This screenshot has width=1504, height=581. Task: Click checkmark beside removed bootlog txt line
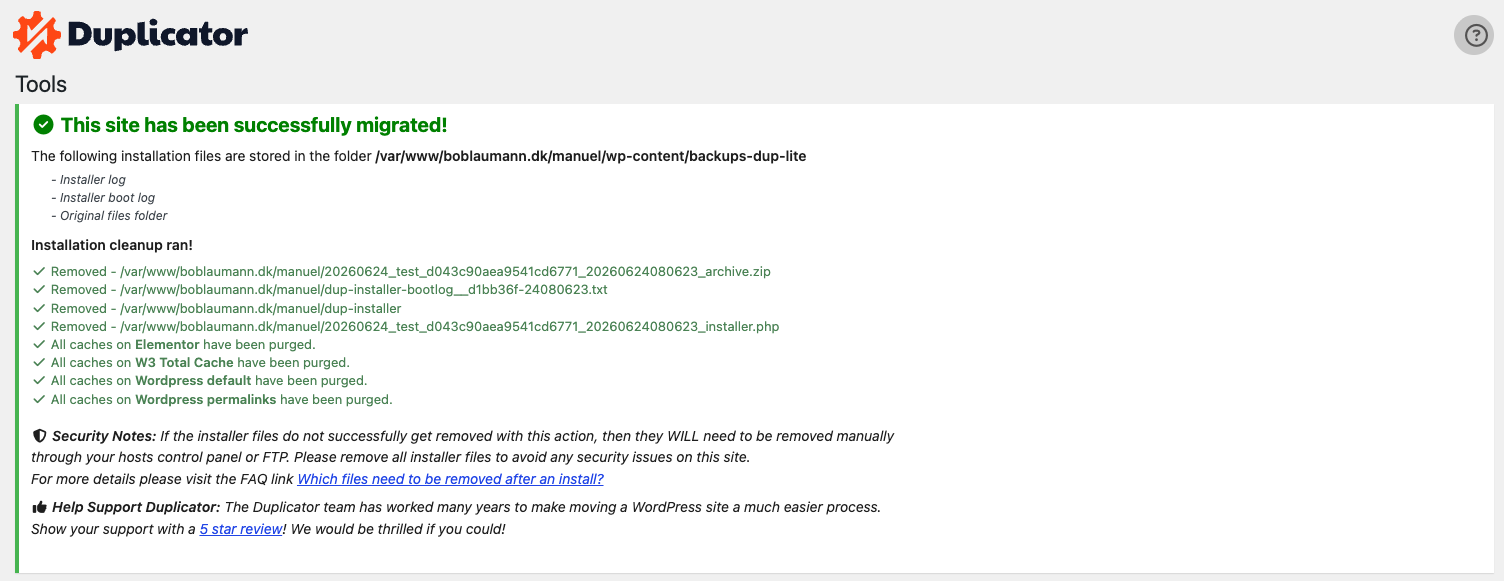(x=38, y=290)
